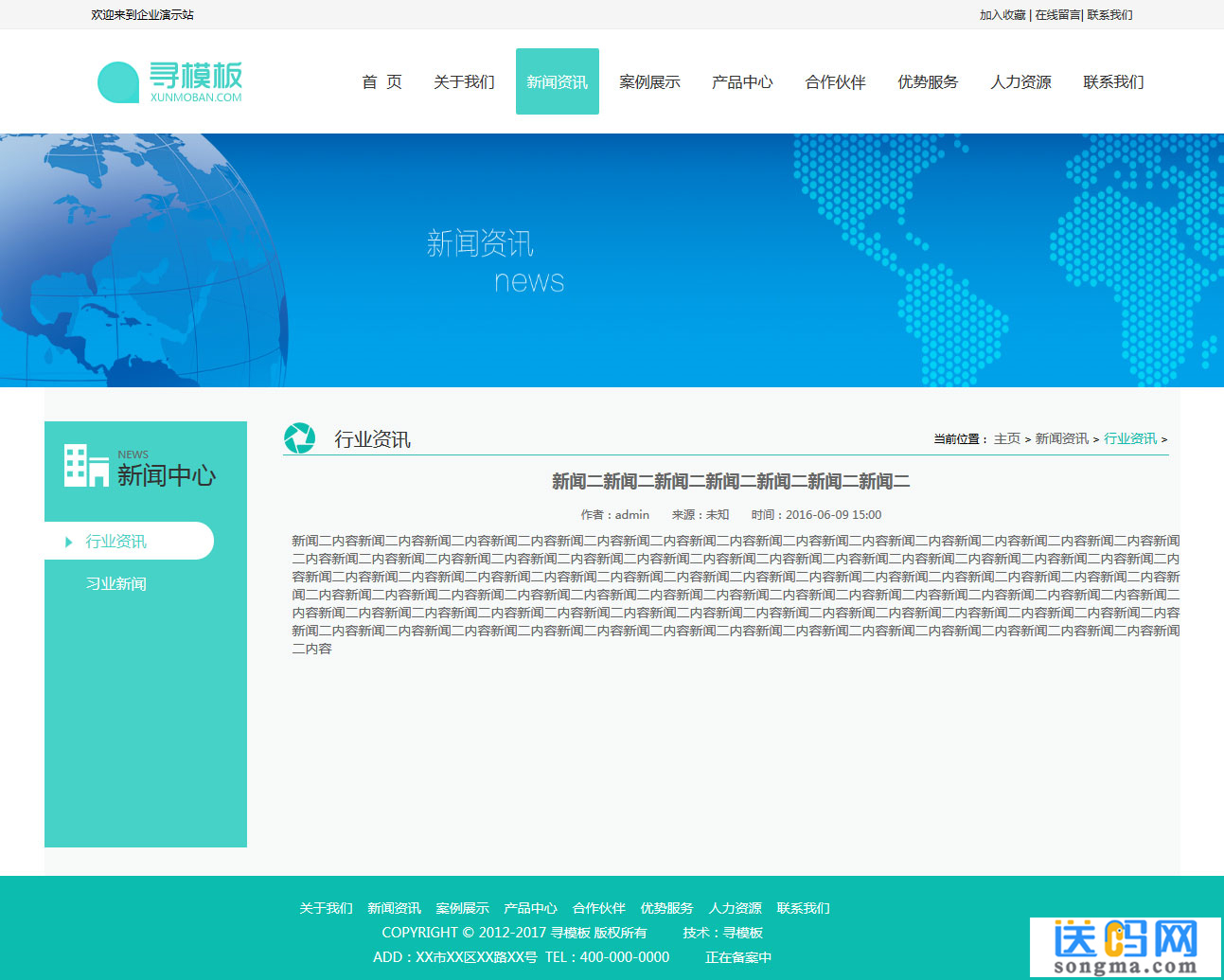Click the timestamp 2016-06-09 15:00
Screen dimensions: 1224x980
point(833,515)
